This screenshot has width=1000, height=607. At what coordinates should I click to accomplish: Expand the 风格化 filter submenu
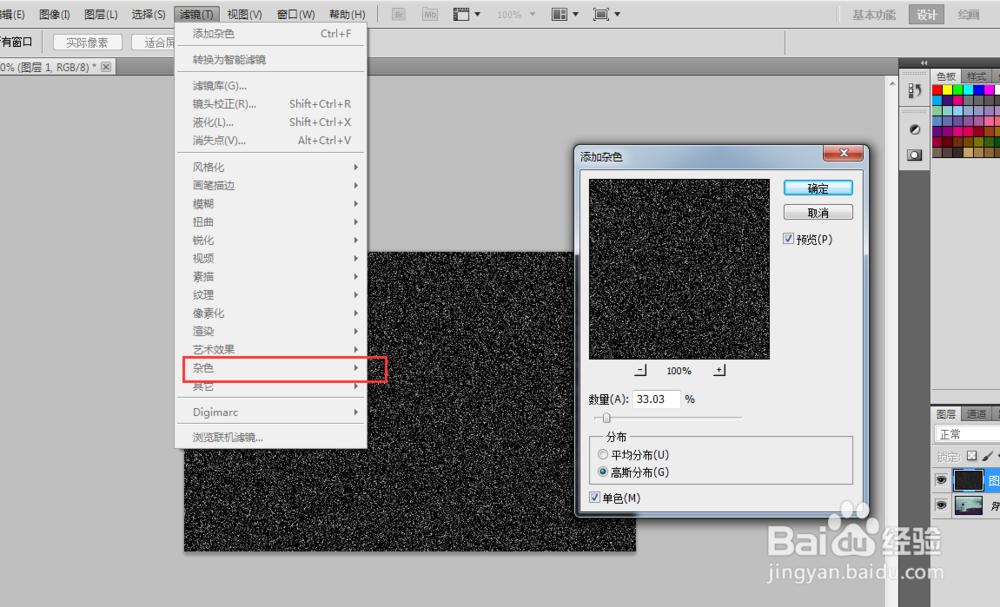coord(271,167)
